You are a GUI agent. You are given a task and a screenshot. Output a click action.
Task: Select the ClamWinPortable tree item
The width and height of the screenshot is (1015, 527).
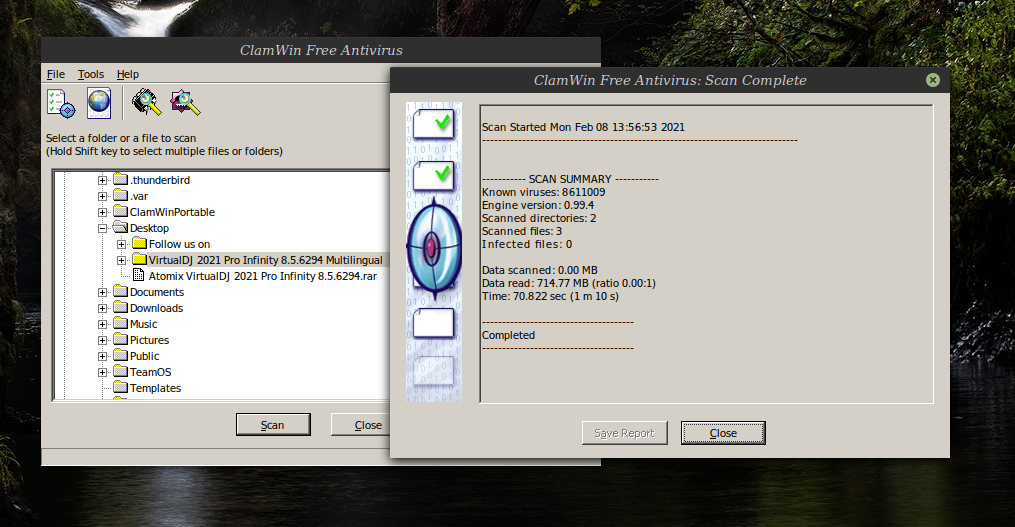172,212
